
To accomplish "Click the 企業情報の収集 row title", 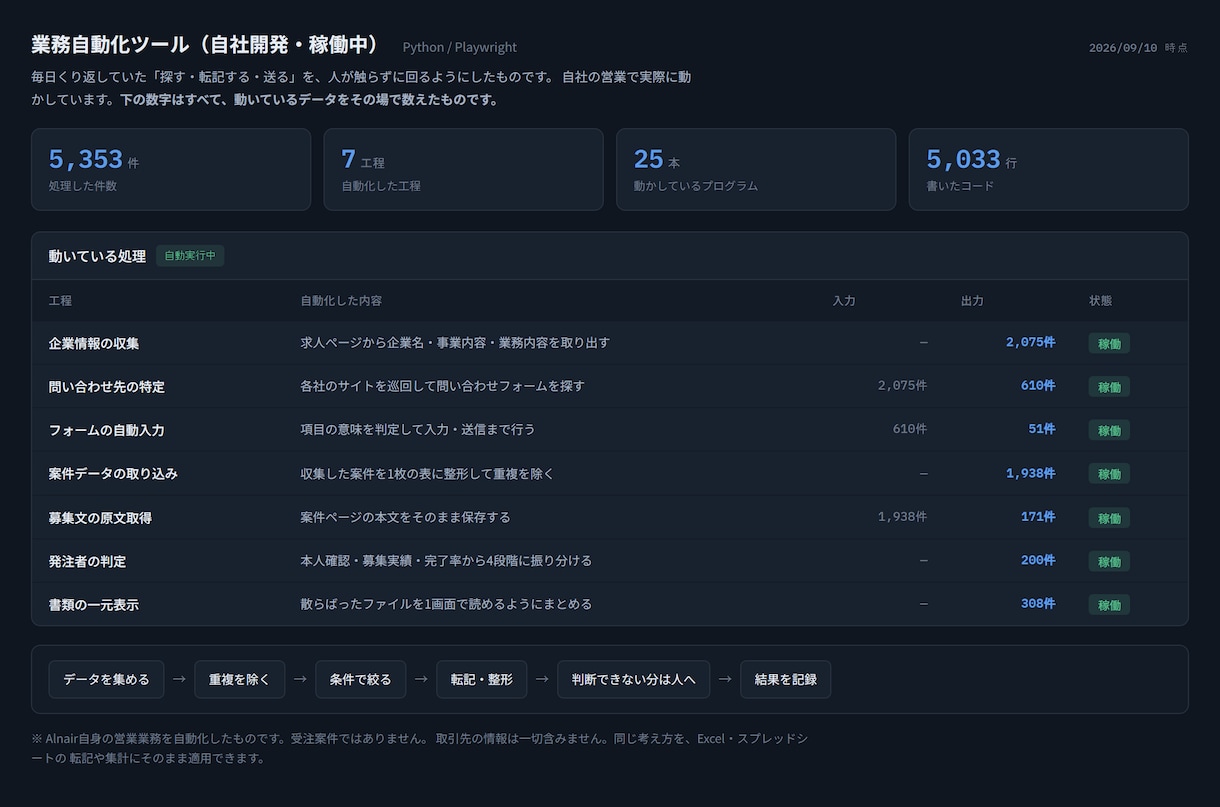I will tap(94, 343).
